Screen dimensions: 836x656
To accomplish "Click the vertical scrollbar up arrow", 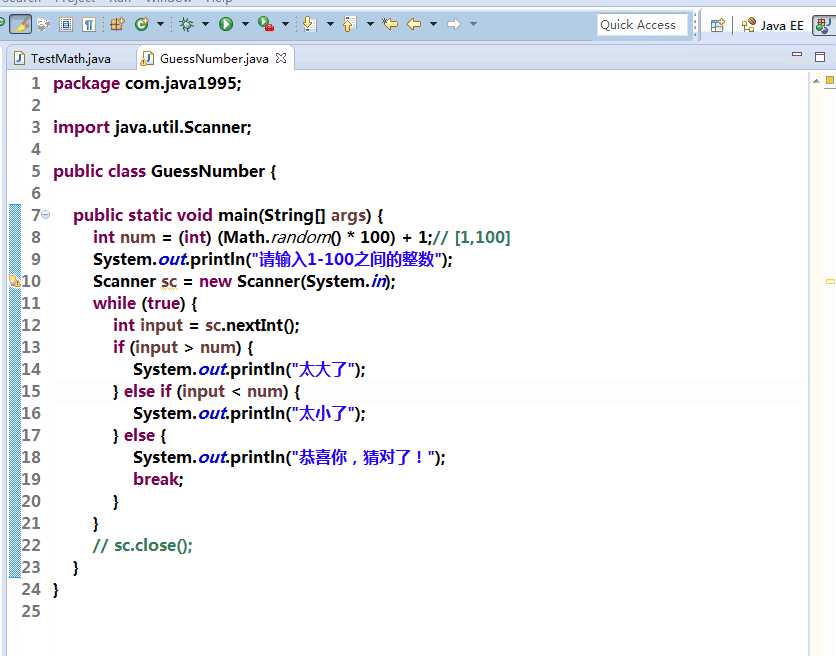I will pos(816,81).
